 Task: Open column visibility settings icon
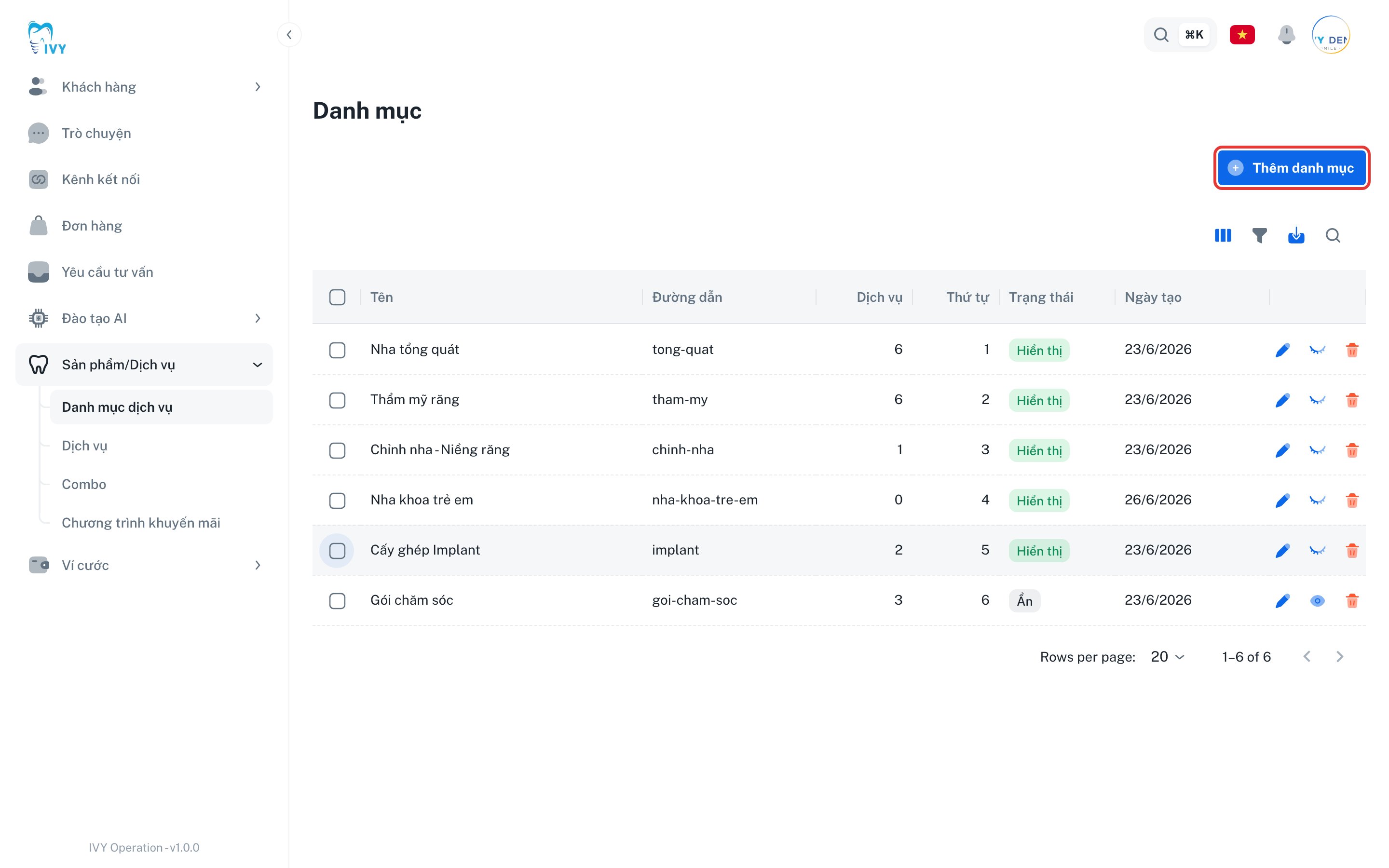click(1223, 235)
